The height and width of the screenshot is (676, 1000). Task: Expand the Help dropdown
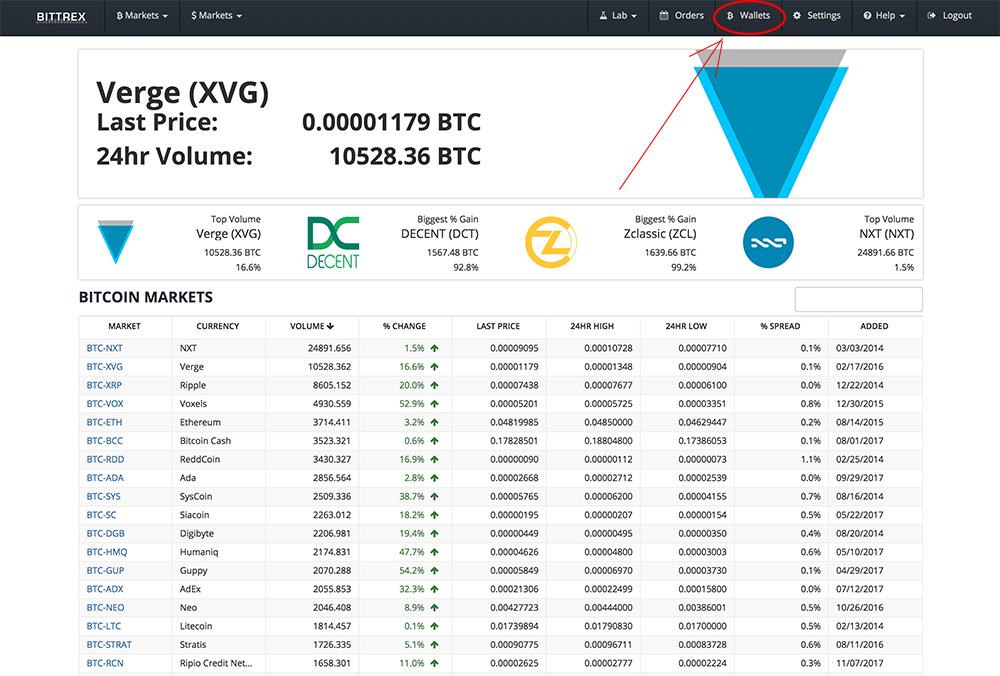click(884, 15)
